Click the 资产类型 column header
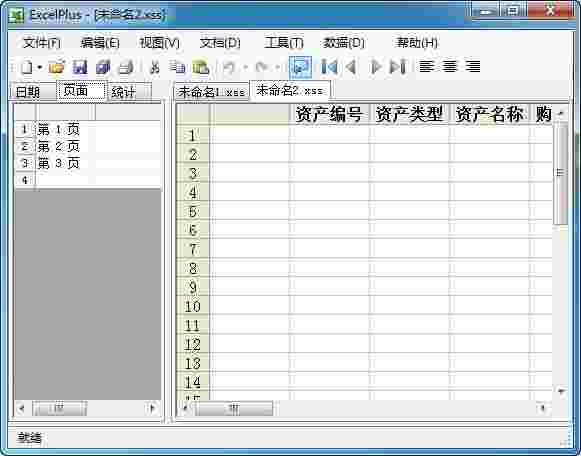 409,114
